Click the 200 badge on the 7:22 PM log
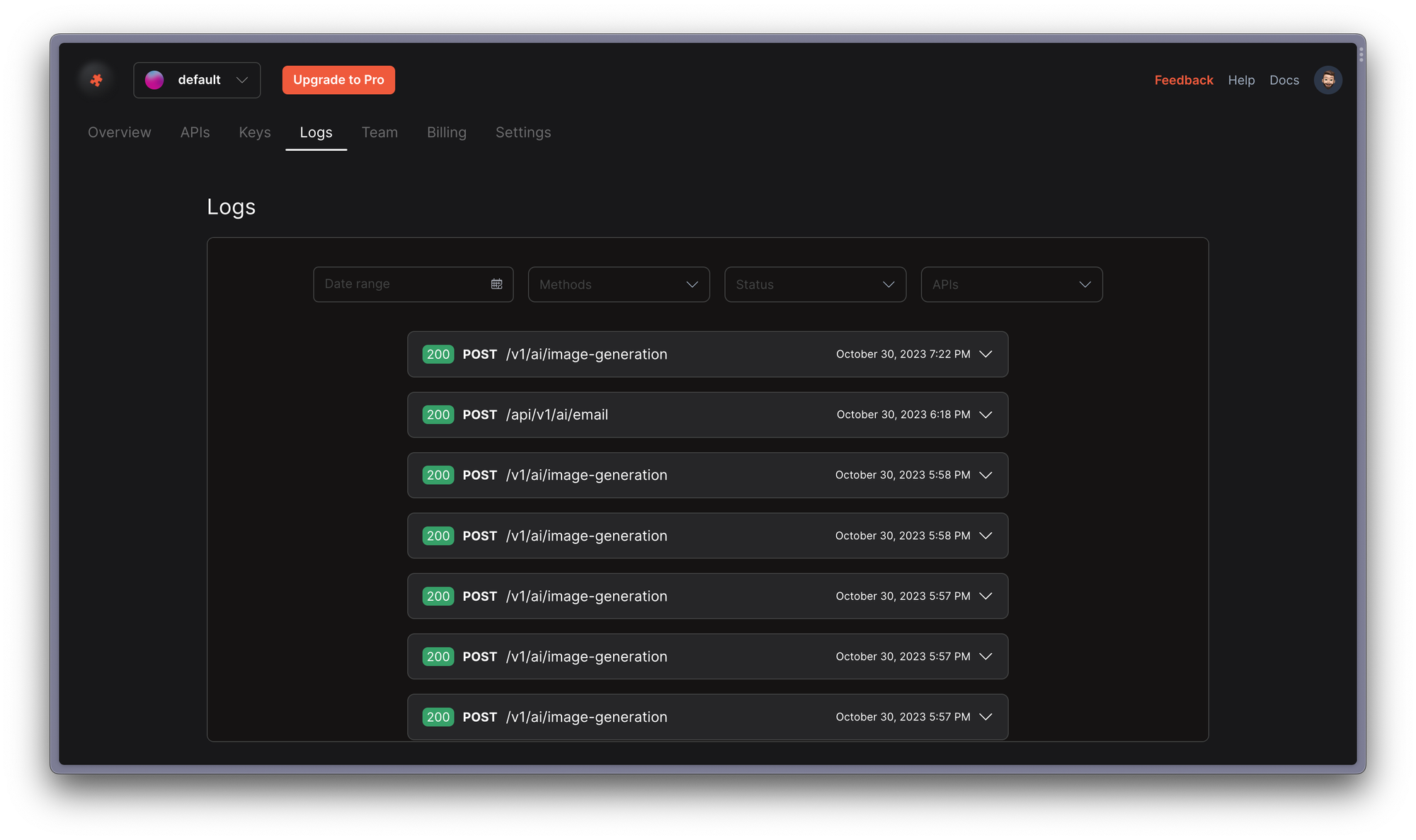Screen dimensions: 1416x840 click(438, 354)
